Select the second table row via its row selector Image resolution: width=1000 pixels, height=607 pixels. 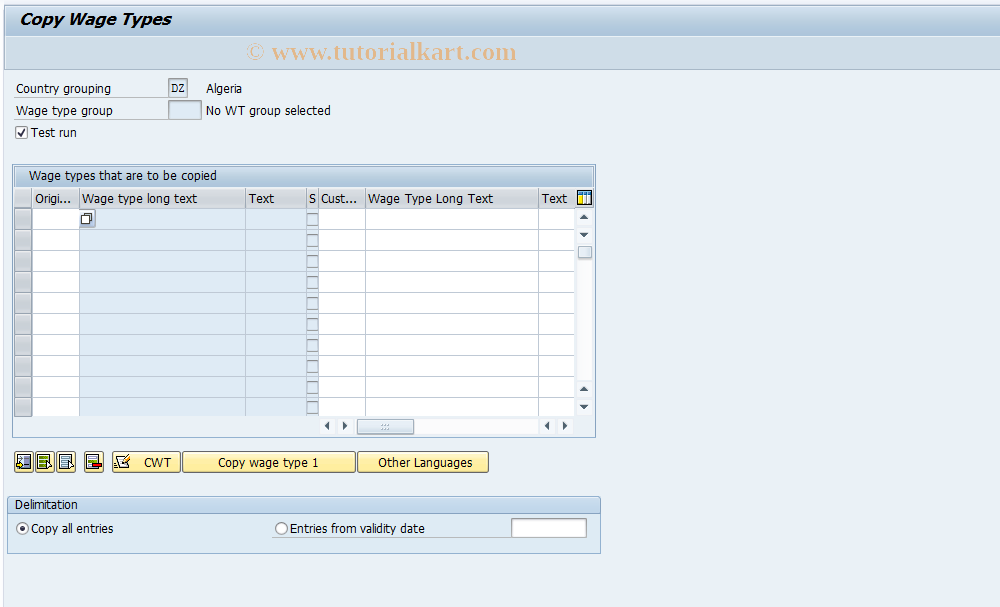click(23, 240)
